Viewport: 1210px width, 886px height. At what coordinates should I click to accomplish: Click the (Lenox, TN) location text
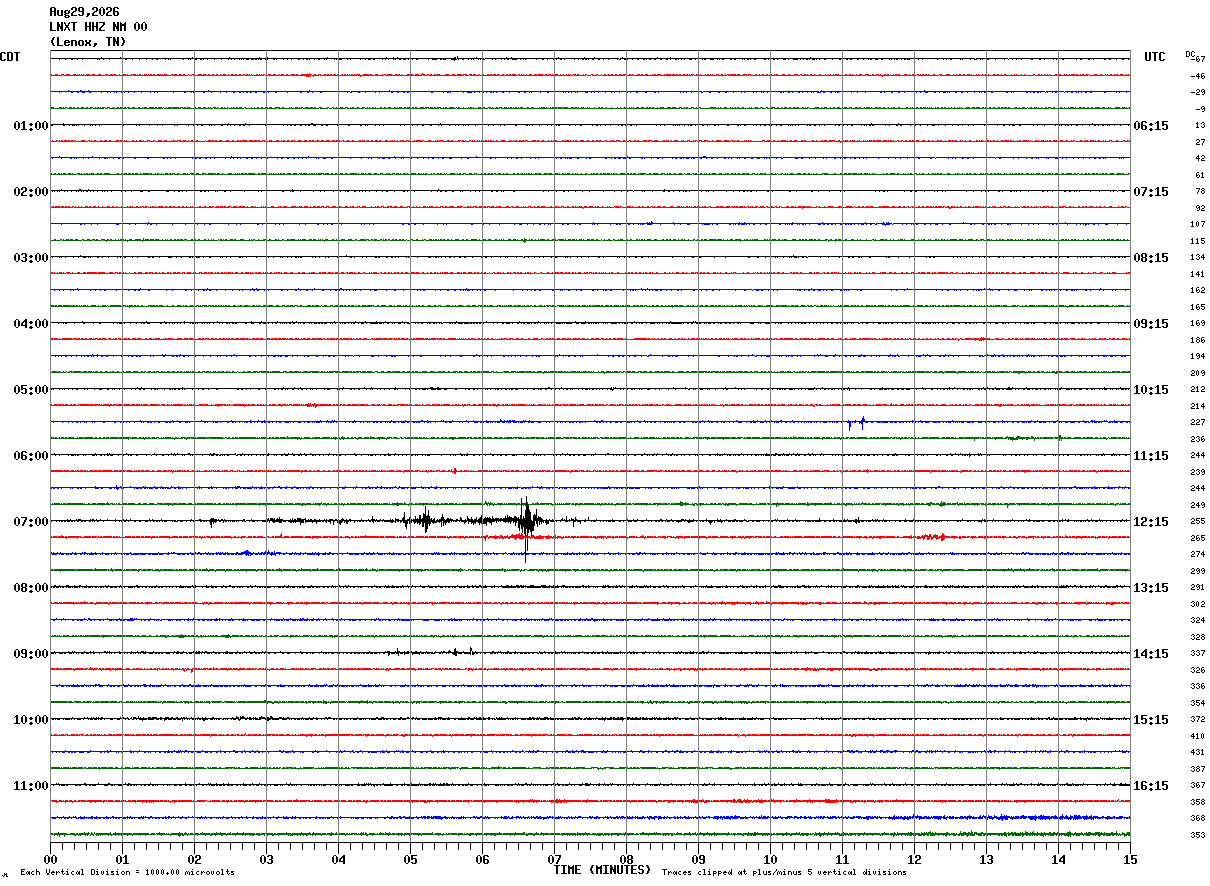88,42
